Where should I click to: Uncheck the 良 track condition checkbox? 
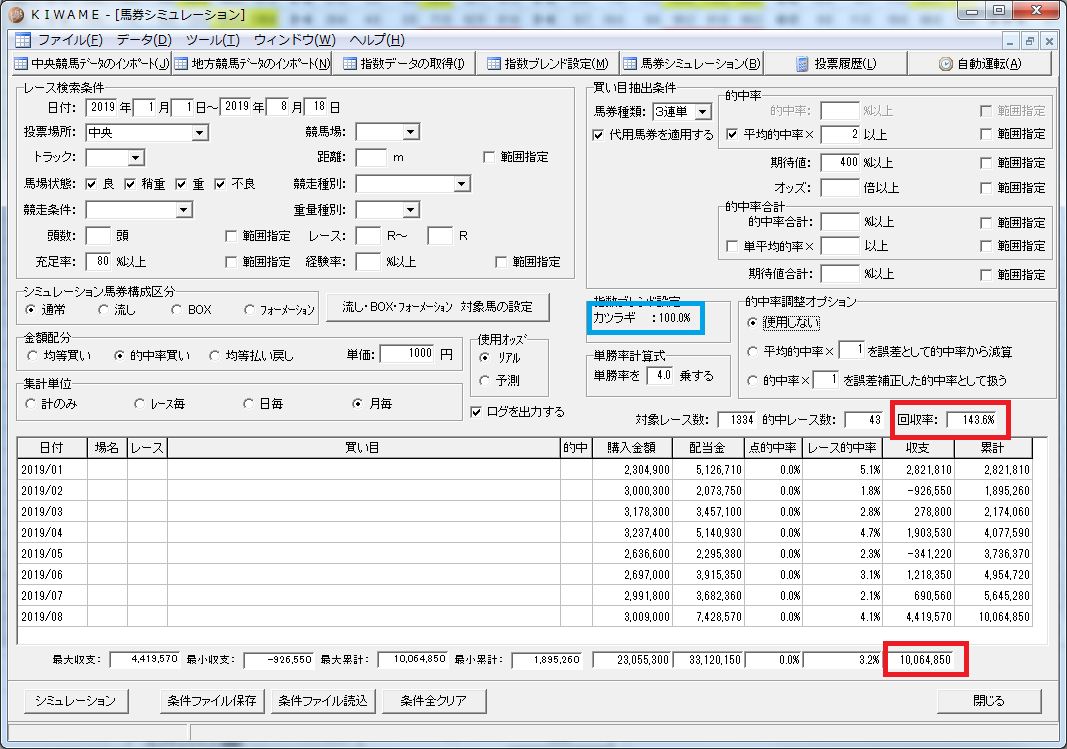tap(91, 184)
